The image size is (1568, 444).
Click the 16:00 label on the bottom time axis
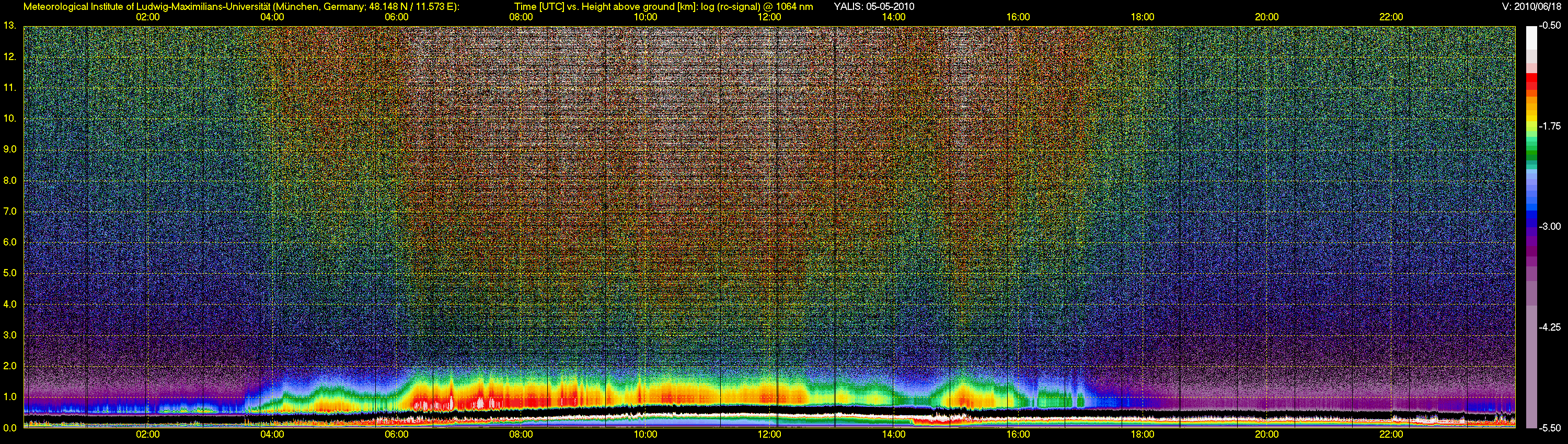(x=1018, y=435)
